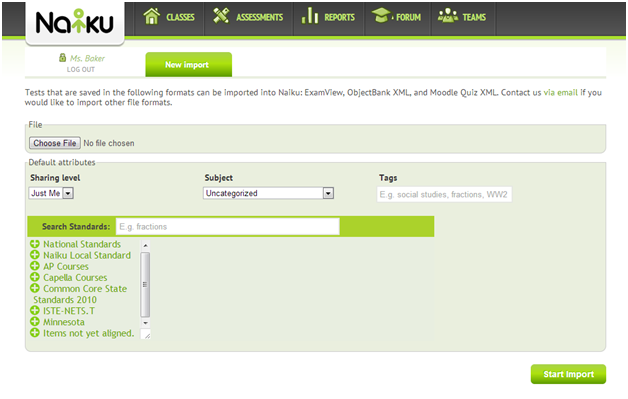Click the pencil and ruler Assessments icon

(221, 16)
